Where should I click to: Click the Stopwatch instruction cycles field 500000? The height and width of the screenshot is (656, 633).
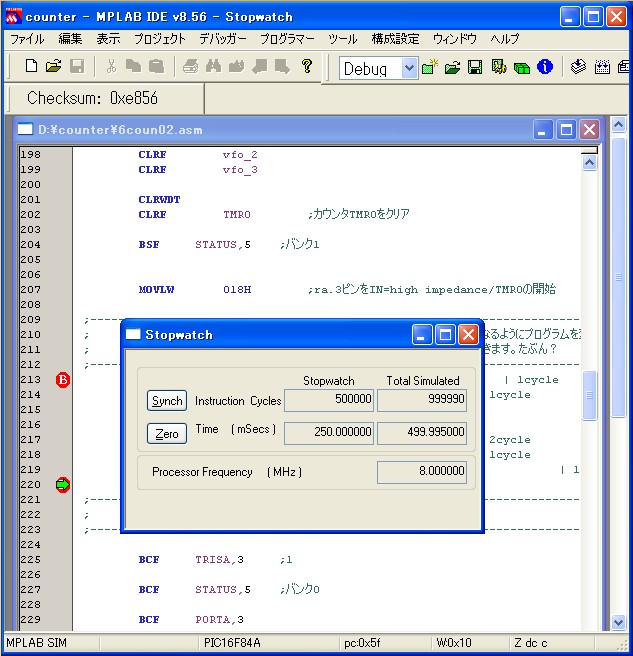[329, 400]
